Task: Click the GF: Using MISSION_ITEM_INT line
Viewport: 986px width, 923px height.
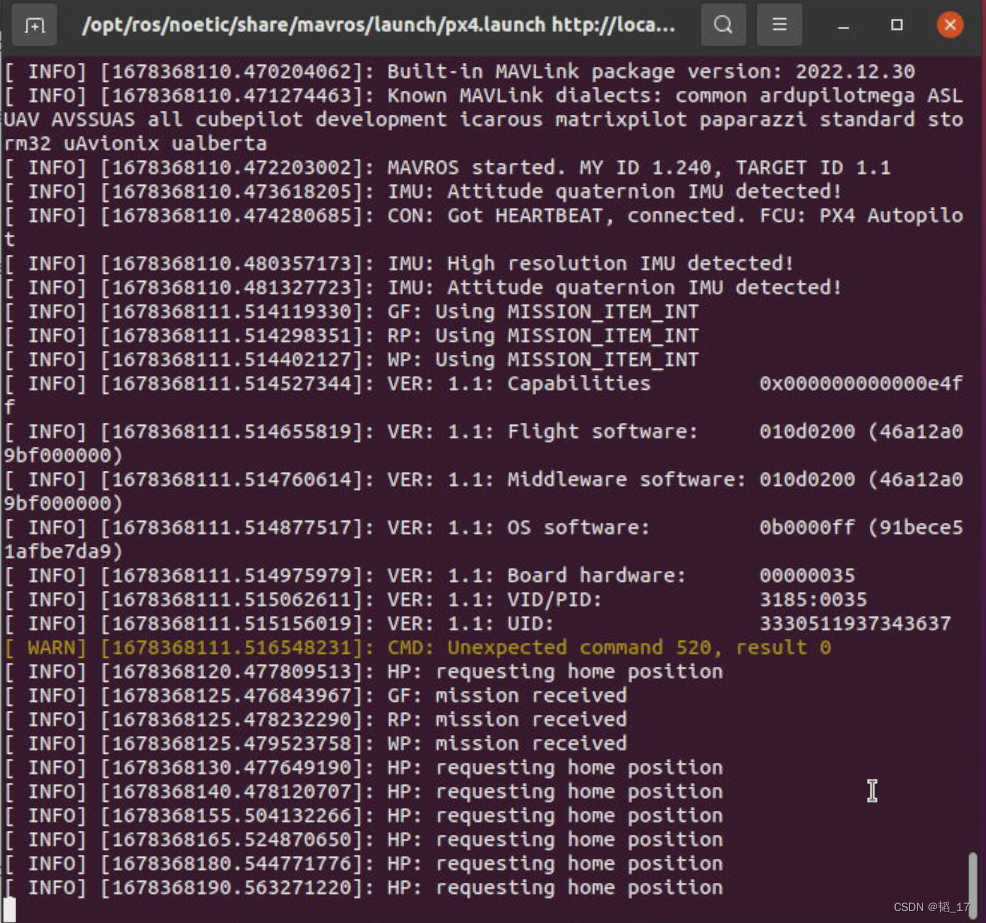Action: [x=351, y=312]
